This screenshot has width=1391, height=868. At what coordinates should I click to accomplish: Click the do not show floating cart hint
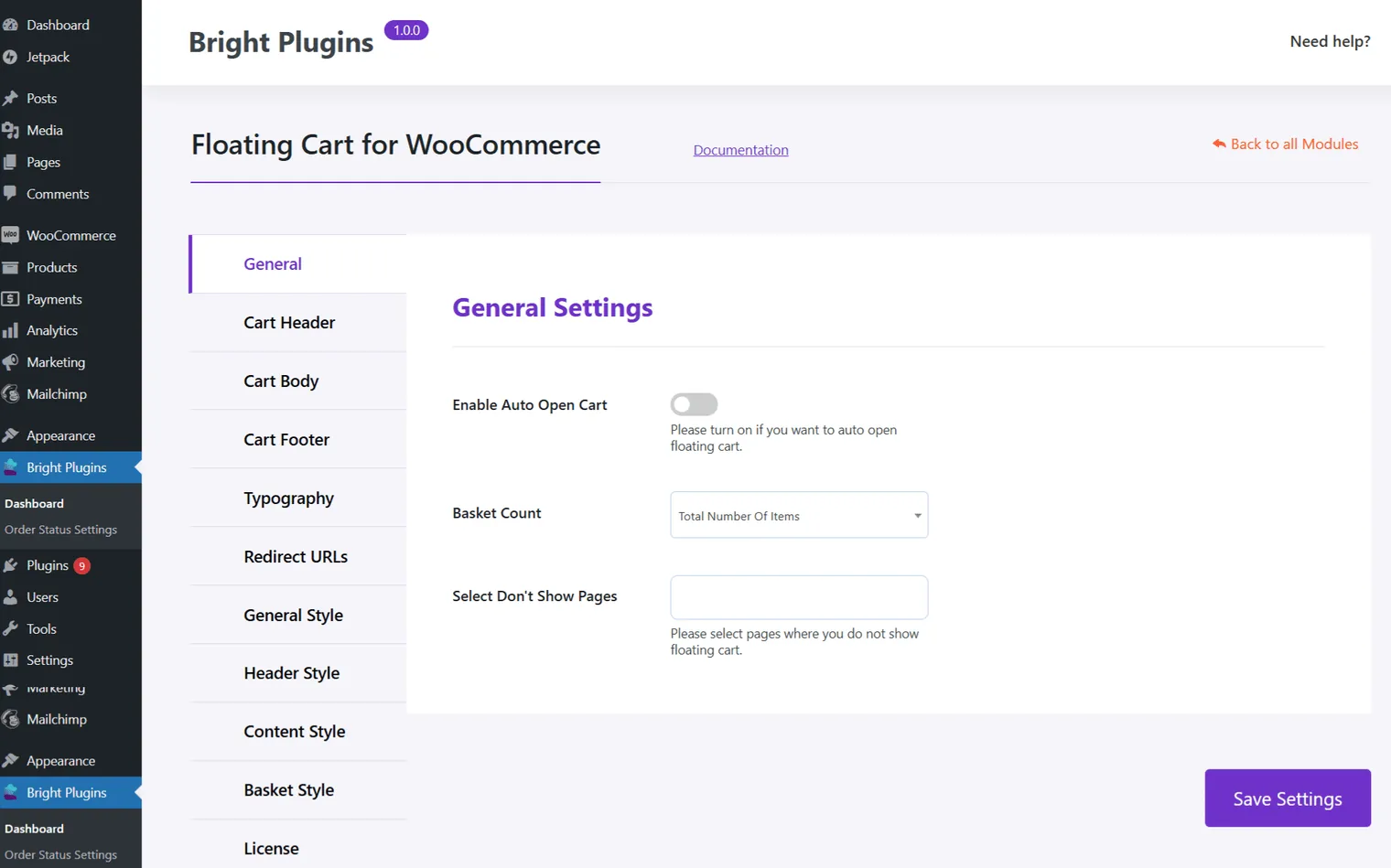[x=794, y=642]
